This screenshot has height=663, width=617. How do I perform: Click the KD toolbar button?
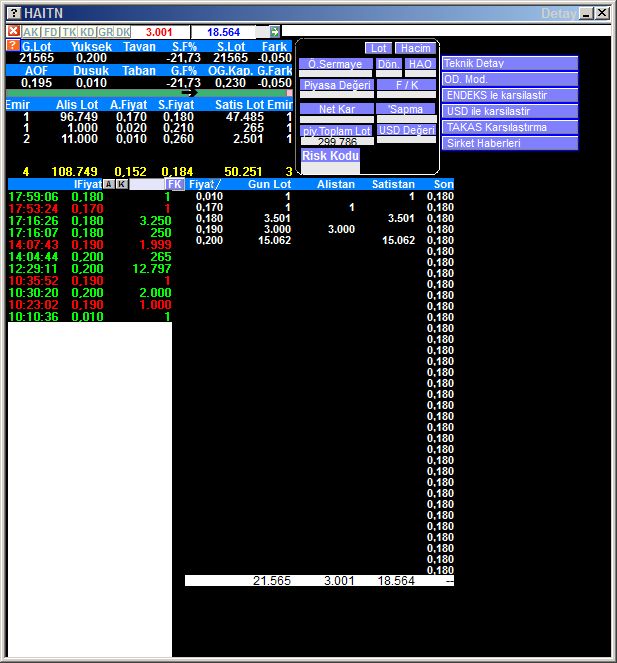click(x=87, y=32)
